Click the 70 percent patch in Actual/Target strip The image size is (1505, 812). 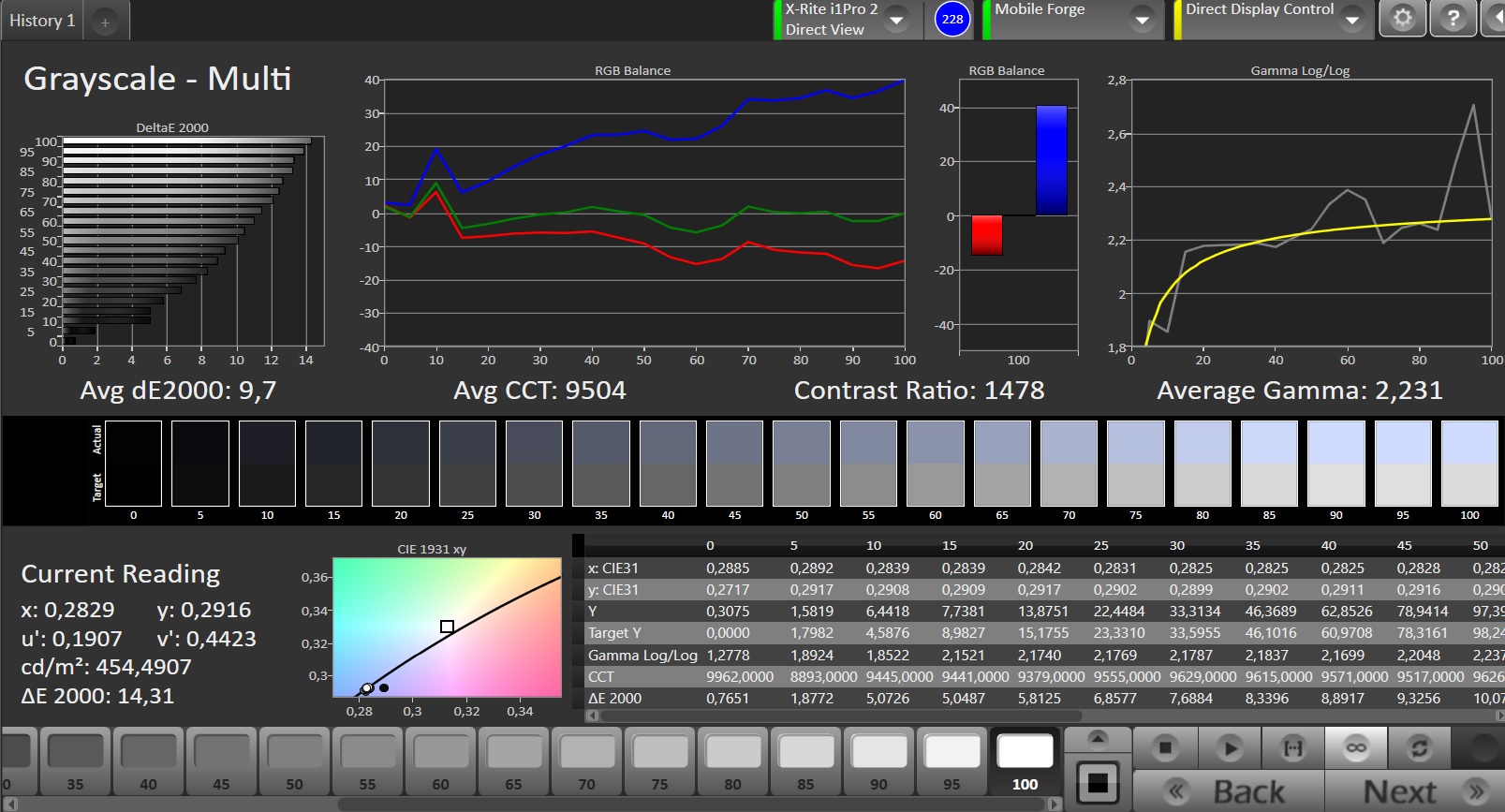(1069, 464)
